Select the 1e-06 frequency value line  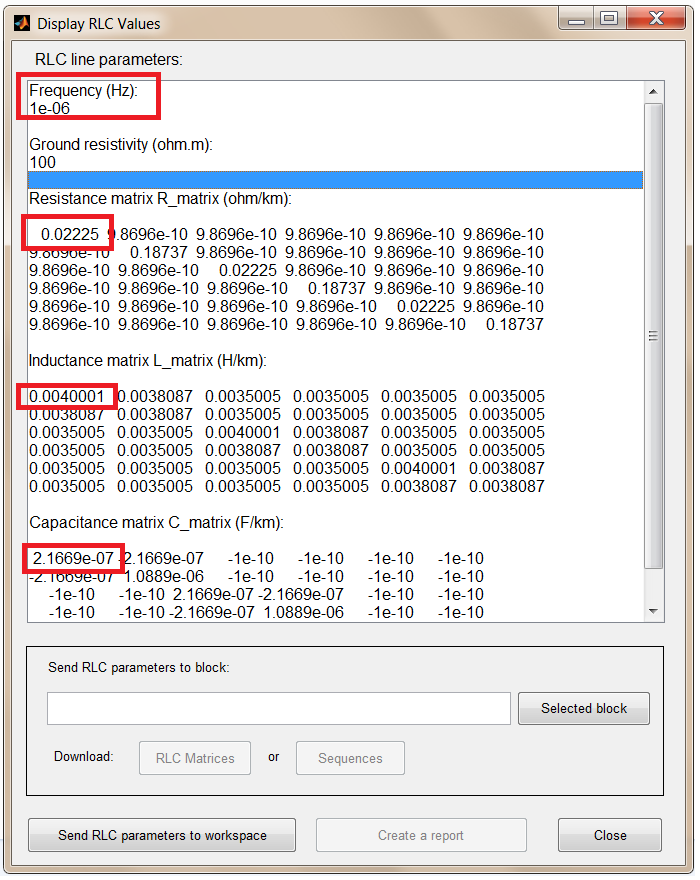pyautogui.click(x=50, y=108)
